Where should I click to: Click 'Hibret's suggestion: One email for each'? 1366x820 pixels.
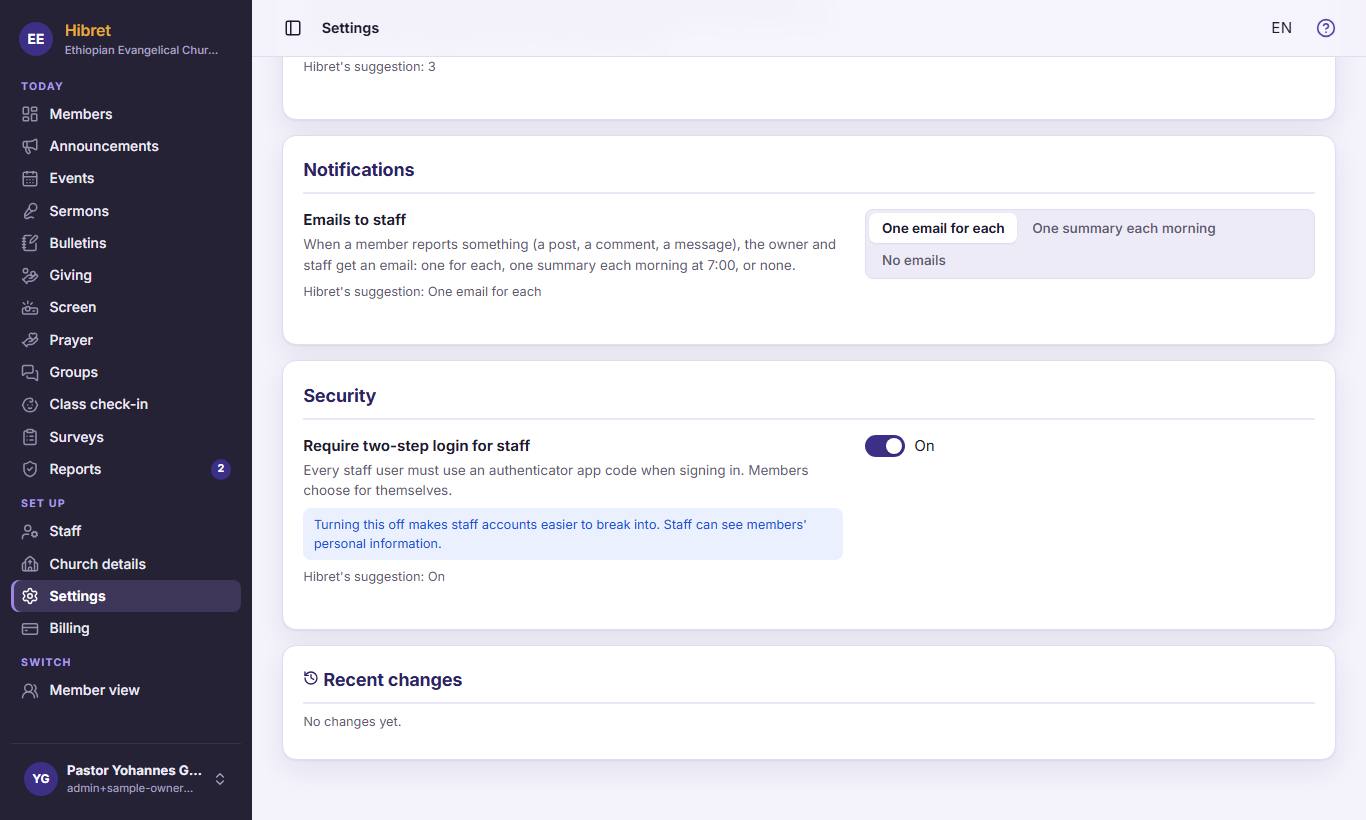(x=422, y=291)
